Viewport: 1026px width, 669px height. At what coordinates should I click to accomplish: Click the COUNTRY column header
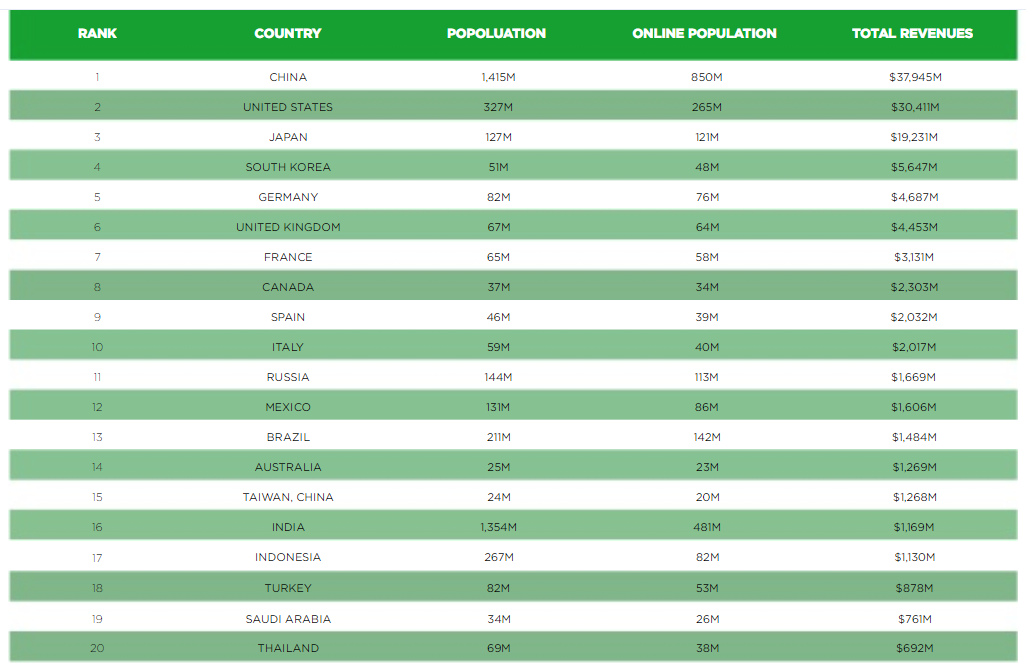(288, 33)
